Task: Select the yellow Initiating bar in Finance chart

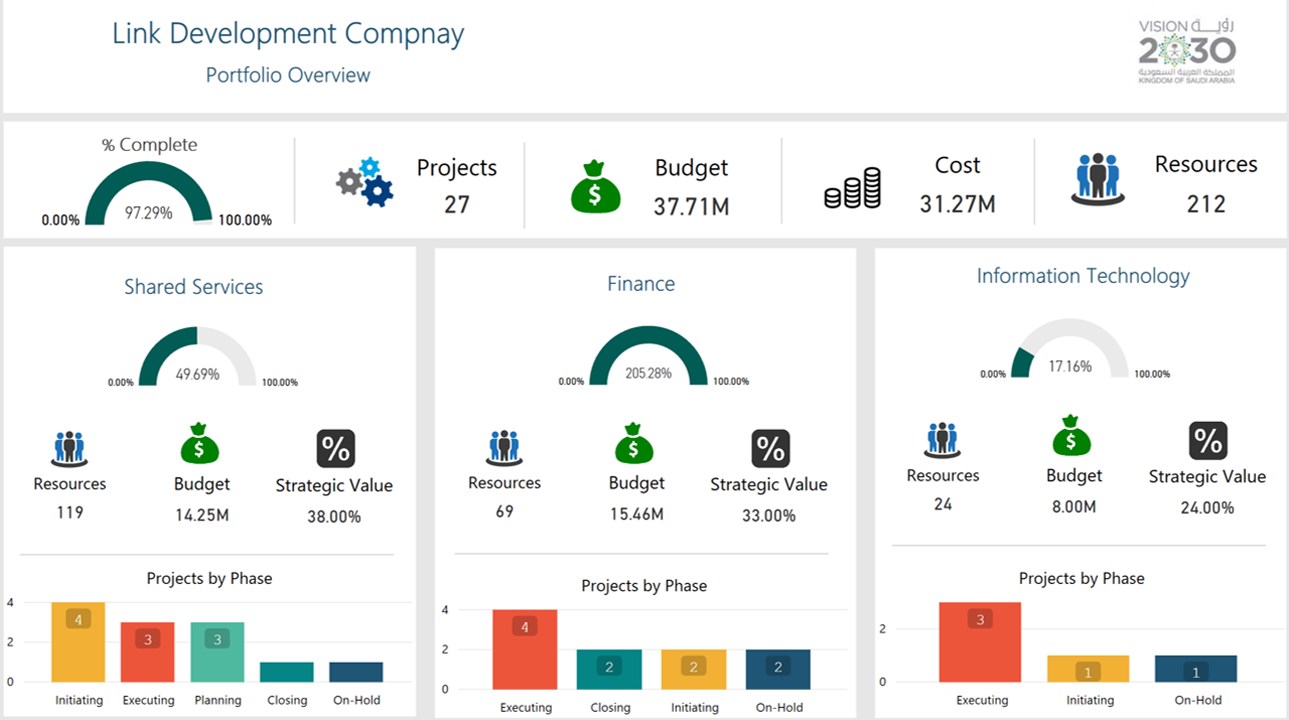Action: (694, 669)
